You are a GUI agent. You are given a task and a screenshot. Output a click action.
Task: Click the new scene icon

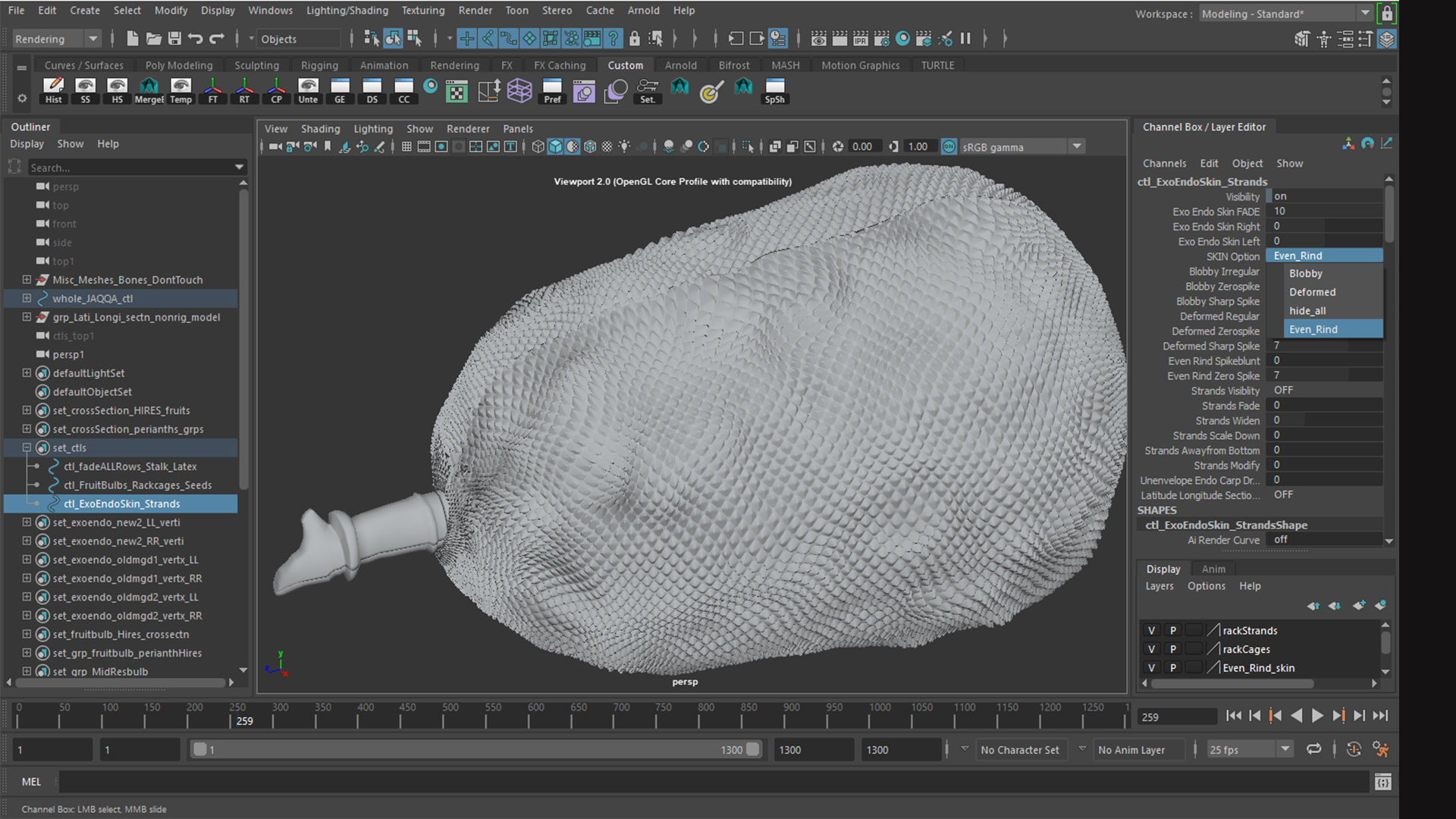(132, 39)
